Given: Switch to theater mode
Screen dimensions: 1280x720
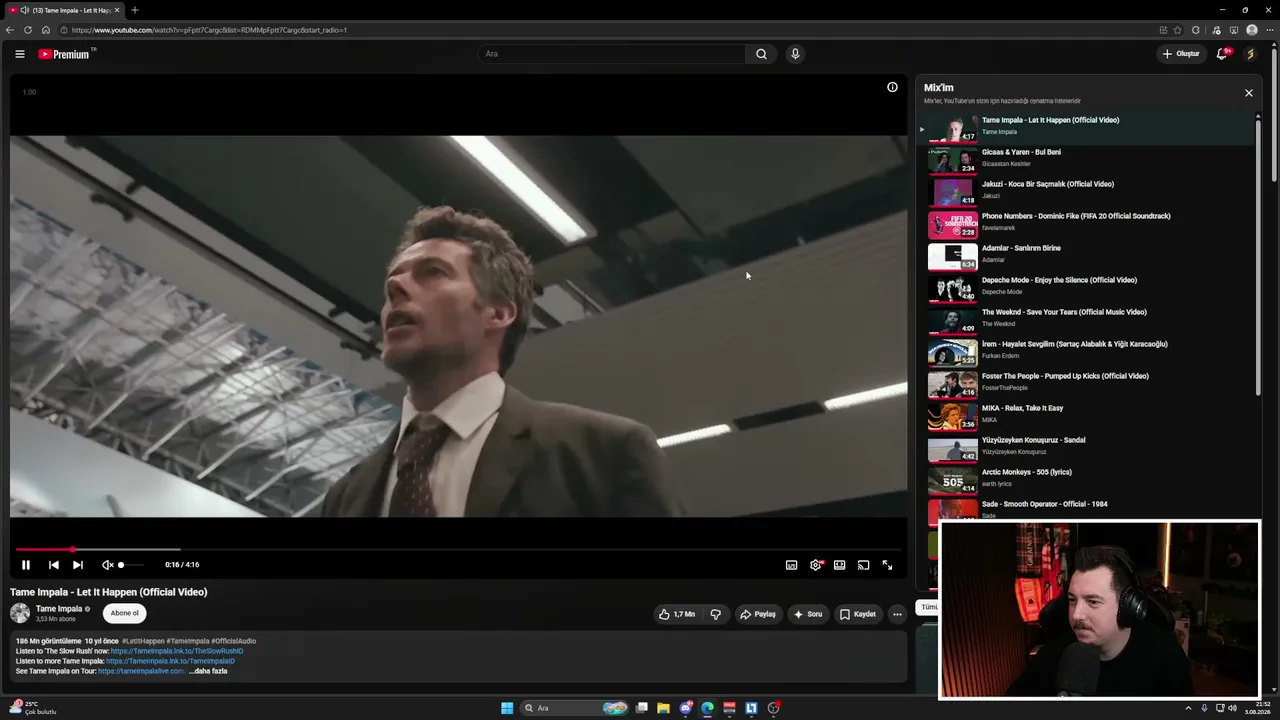Looking at the screenshot, I should tap(840, 565).
